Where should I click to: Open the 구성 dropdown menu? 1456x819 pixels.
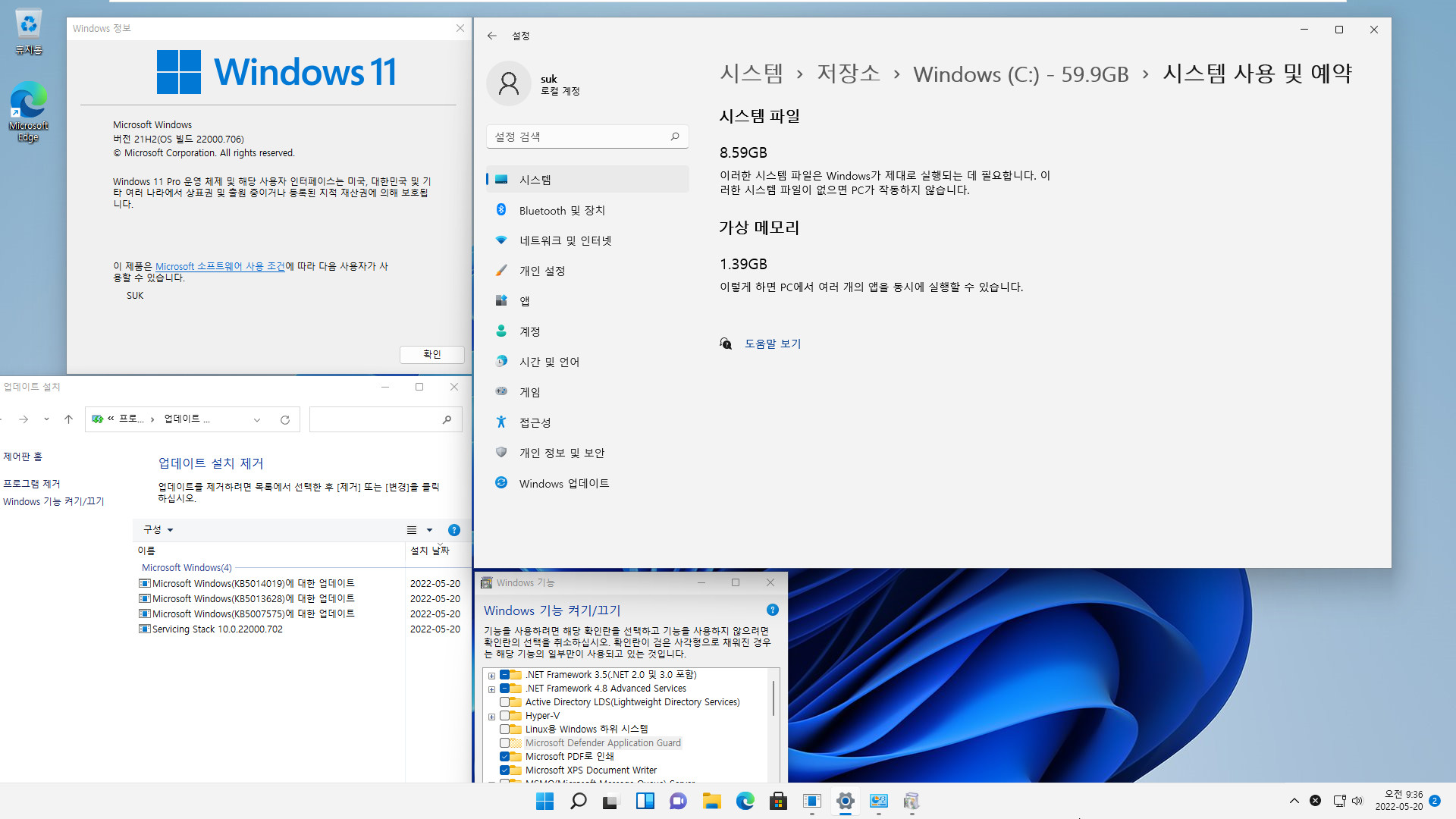pyautogui.click(x=158, y=529)
